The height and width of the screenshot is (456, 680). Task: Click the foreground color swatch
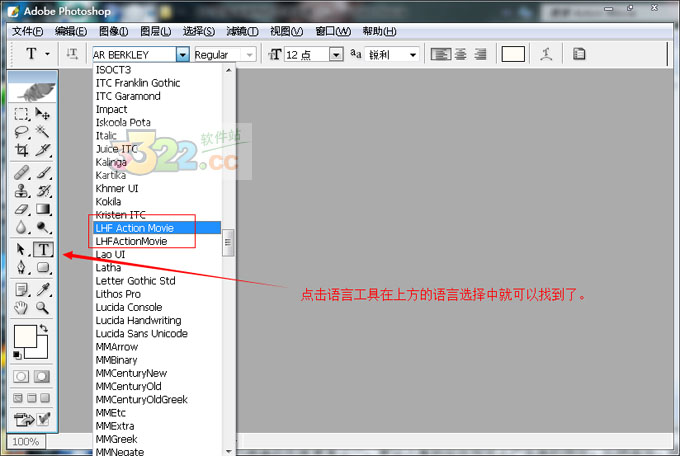pos(25,337)
